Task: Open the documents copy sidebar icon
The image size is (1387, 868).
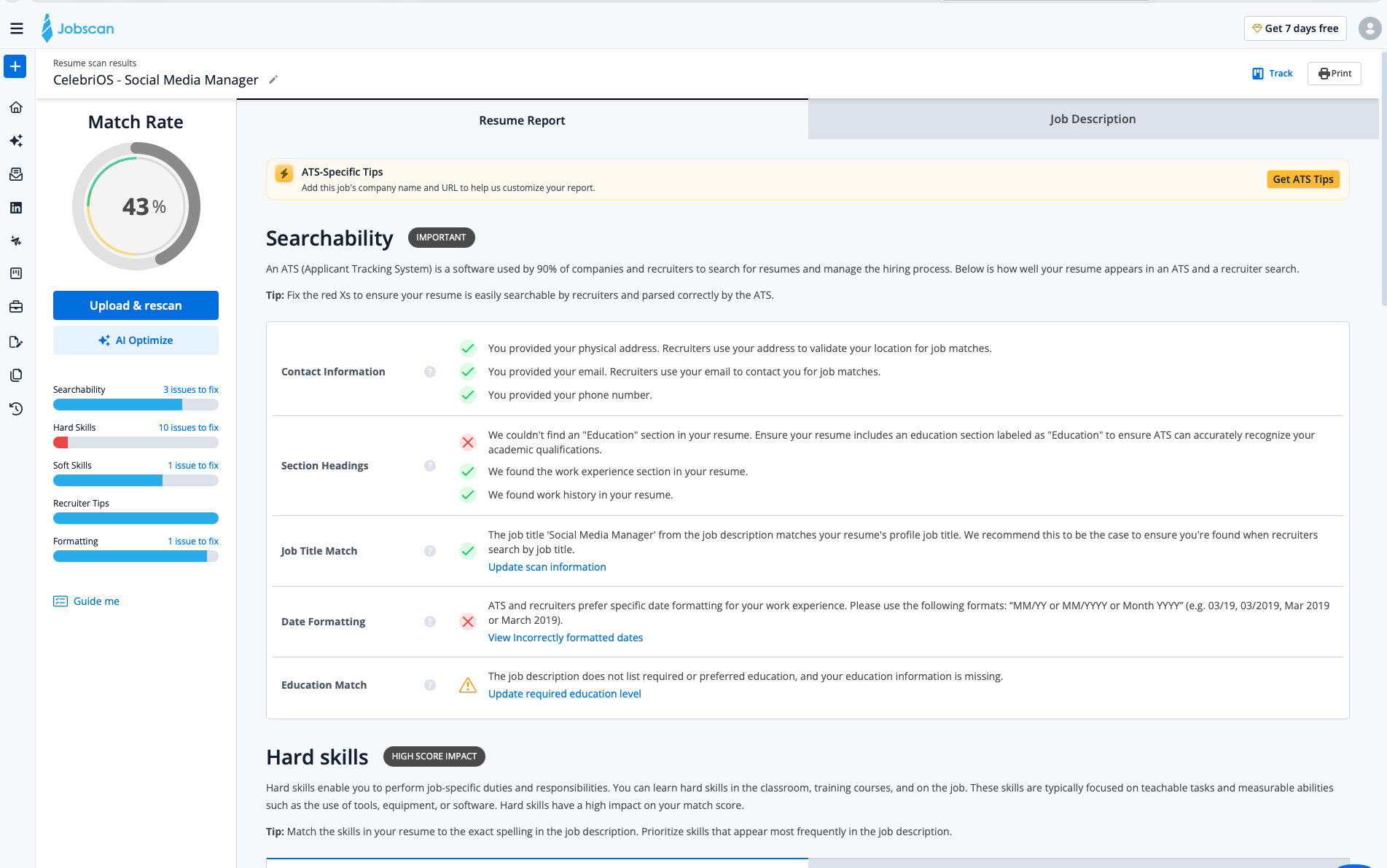Action: point(16,375)
